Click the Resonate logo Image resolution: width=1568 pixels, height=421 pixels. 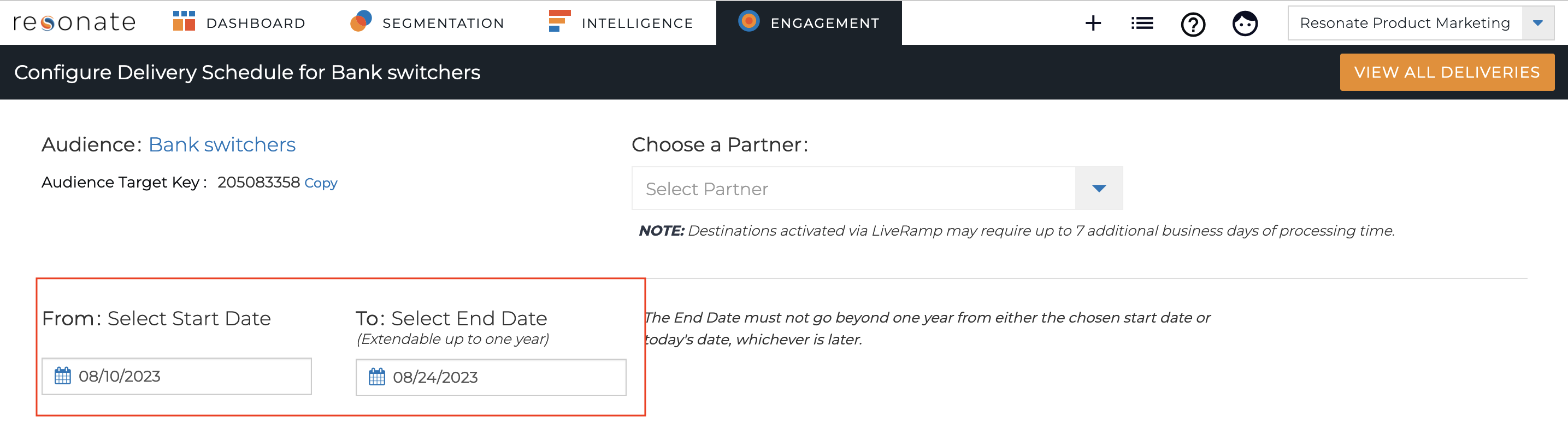(x=74, y=22)
